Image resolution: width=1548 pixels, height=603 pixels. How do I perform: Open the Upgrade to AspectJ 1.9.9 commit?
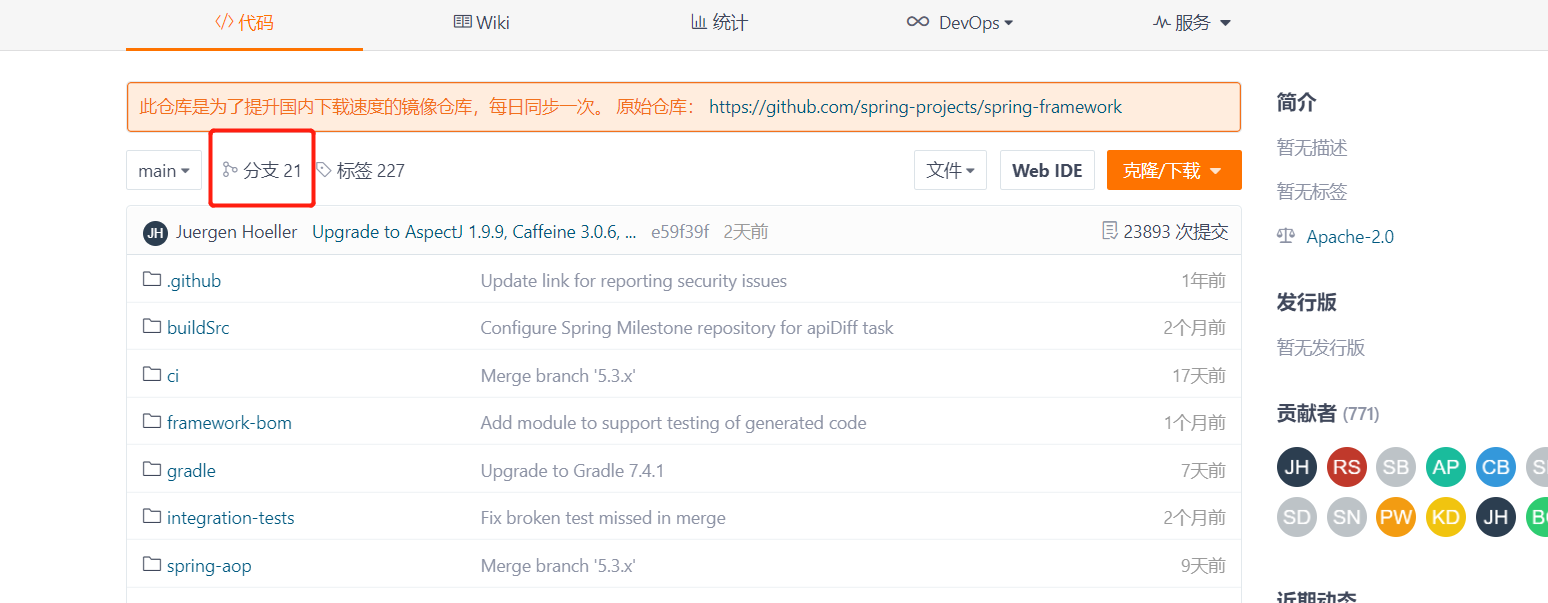coord(475,232)
